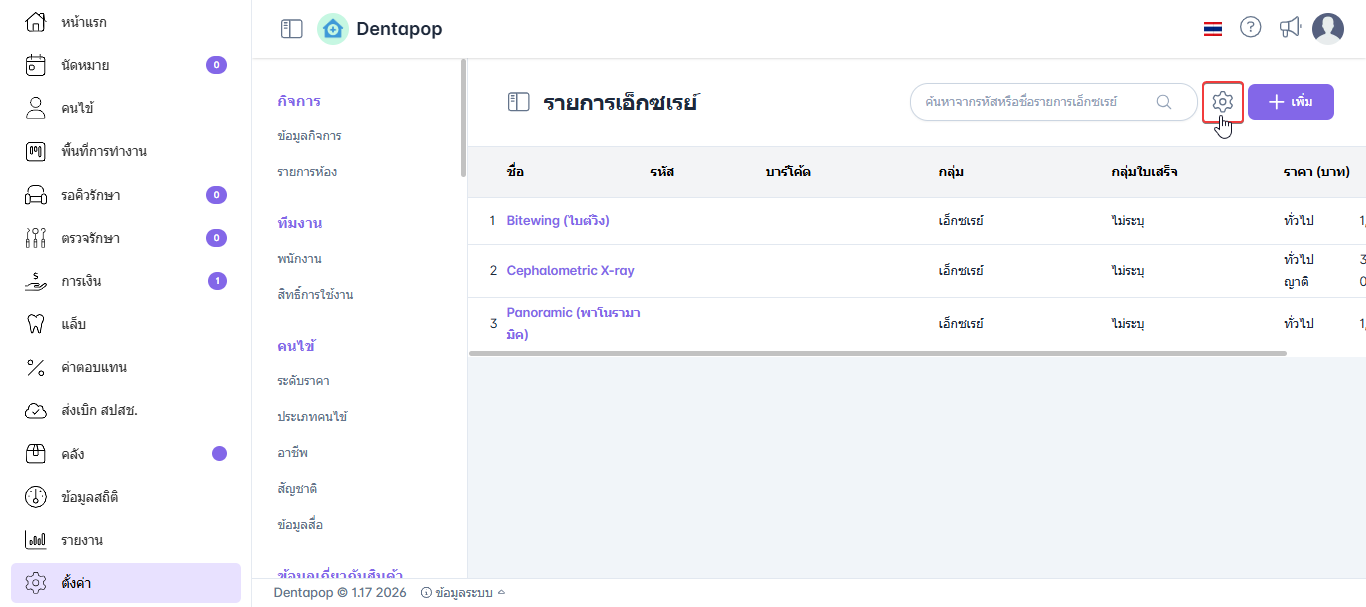Select ตั้งค่า settings in sidebar
Viewport: 1366px width, 607px height.
click(x=76, y=583)
